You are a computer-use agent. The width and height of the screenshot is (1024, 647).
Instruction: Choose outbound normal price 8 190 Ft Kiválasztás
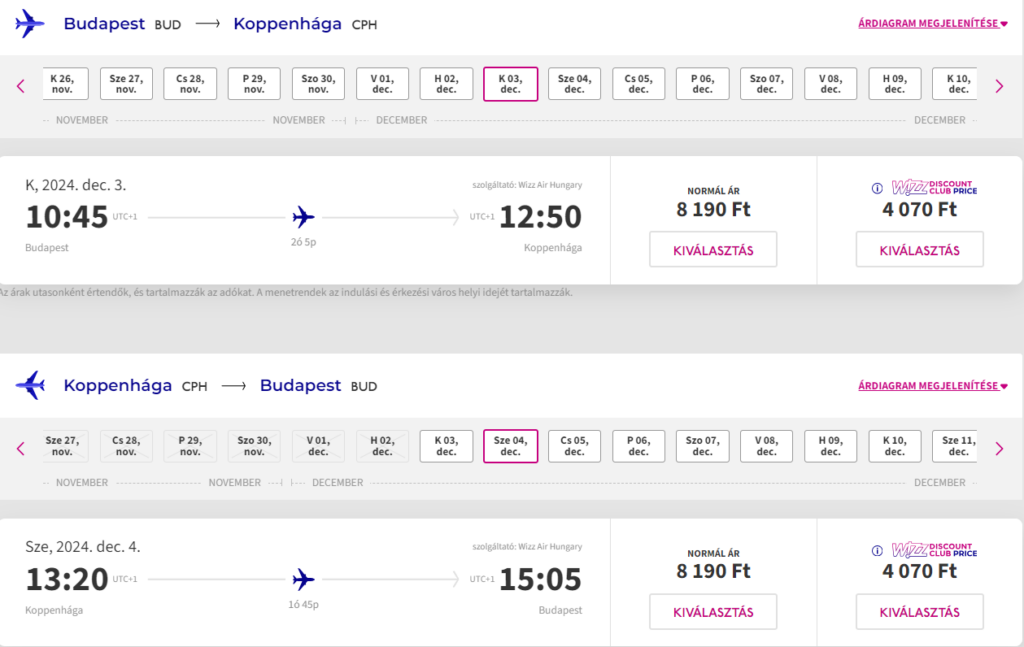pos(713,250)
